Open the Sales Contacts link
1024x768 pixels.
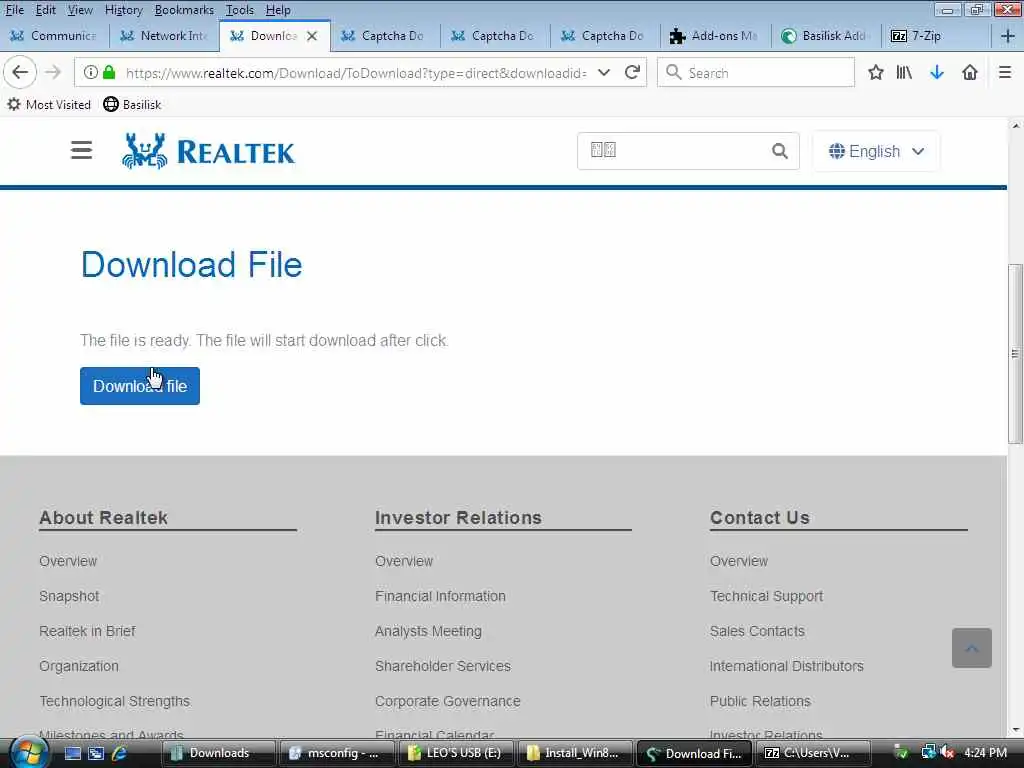(x=757, y=632)
